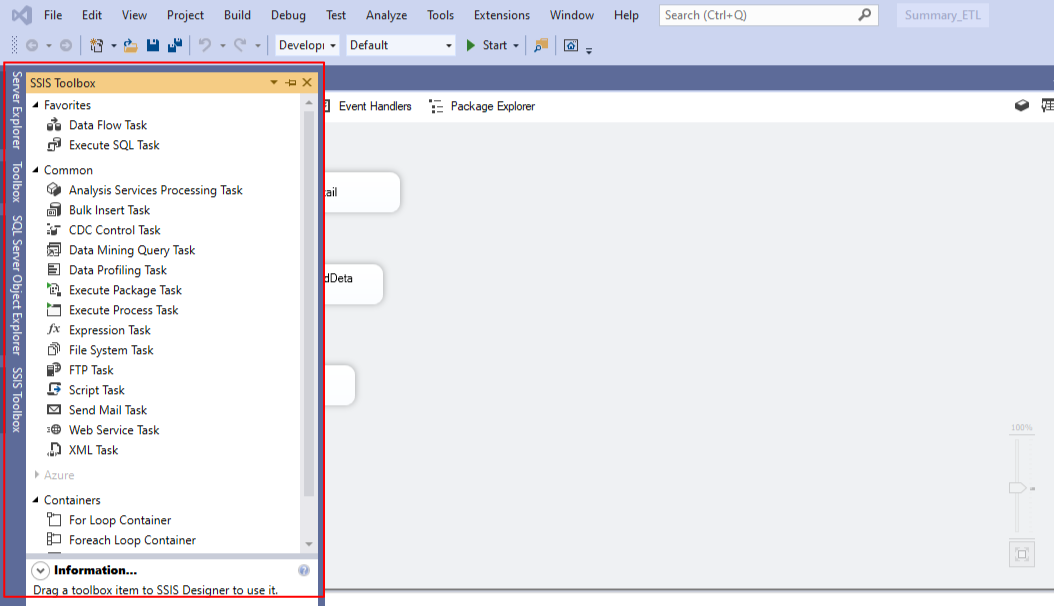Click the Search (Ctrl+Q) input field
This screenshot has height=606, width=1054.
point(768,15)
